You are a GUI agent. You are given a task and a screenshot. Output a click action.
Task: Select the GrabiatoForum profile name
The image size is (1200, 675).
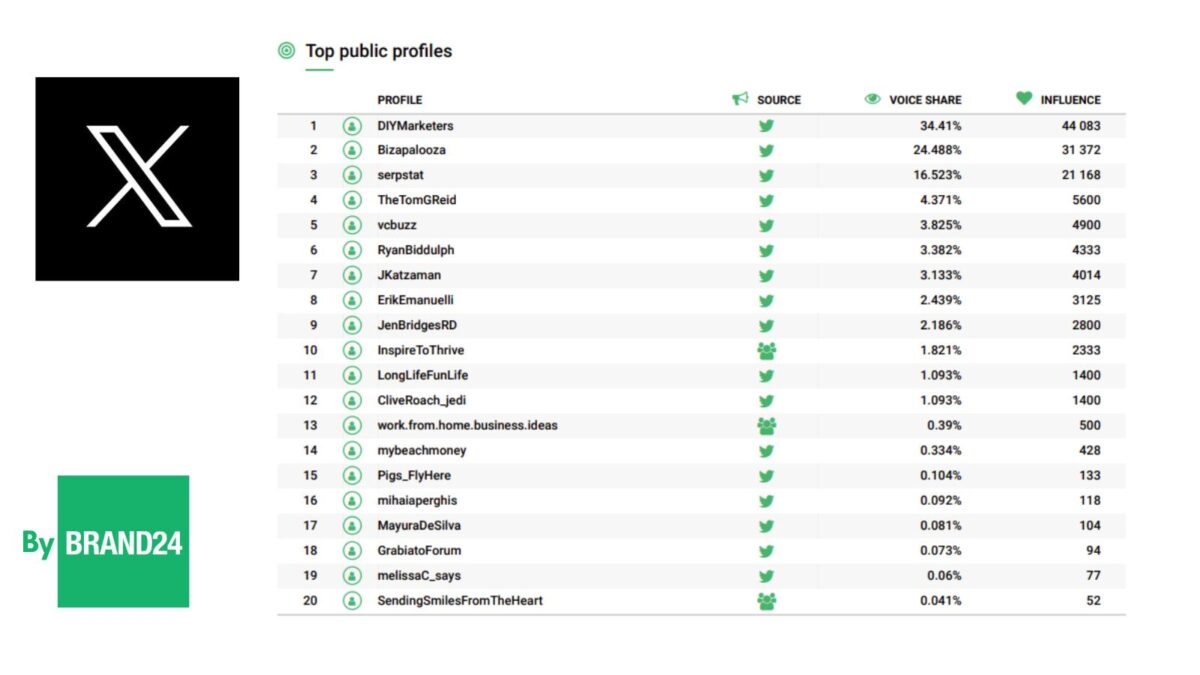(419, 550)
